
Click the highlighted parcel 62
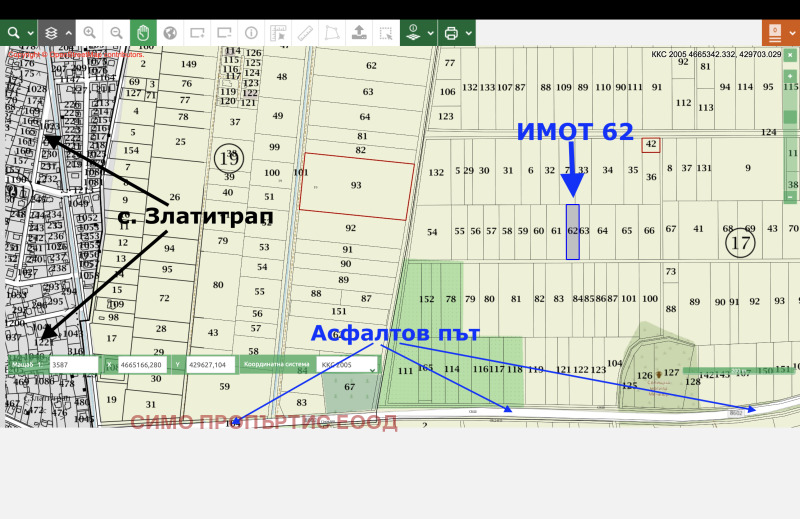572,232
